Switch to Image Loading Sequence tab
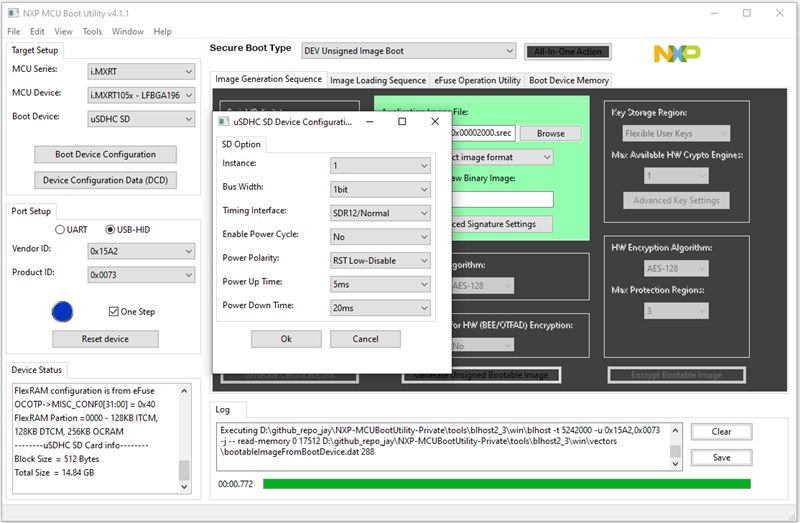The height and width of the screenshot is (523, 800). pos(378,80)
